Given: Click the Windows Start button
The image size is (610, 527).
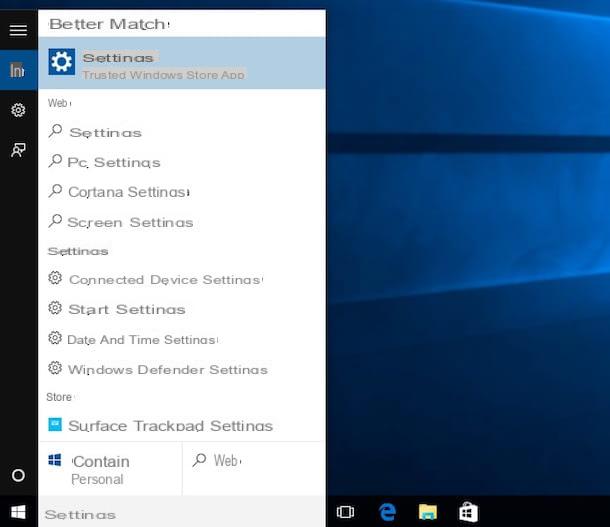Looking at the screenshot, I should click(x=18, y=512).
